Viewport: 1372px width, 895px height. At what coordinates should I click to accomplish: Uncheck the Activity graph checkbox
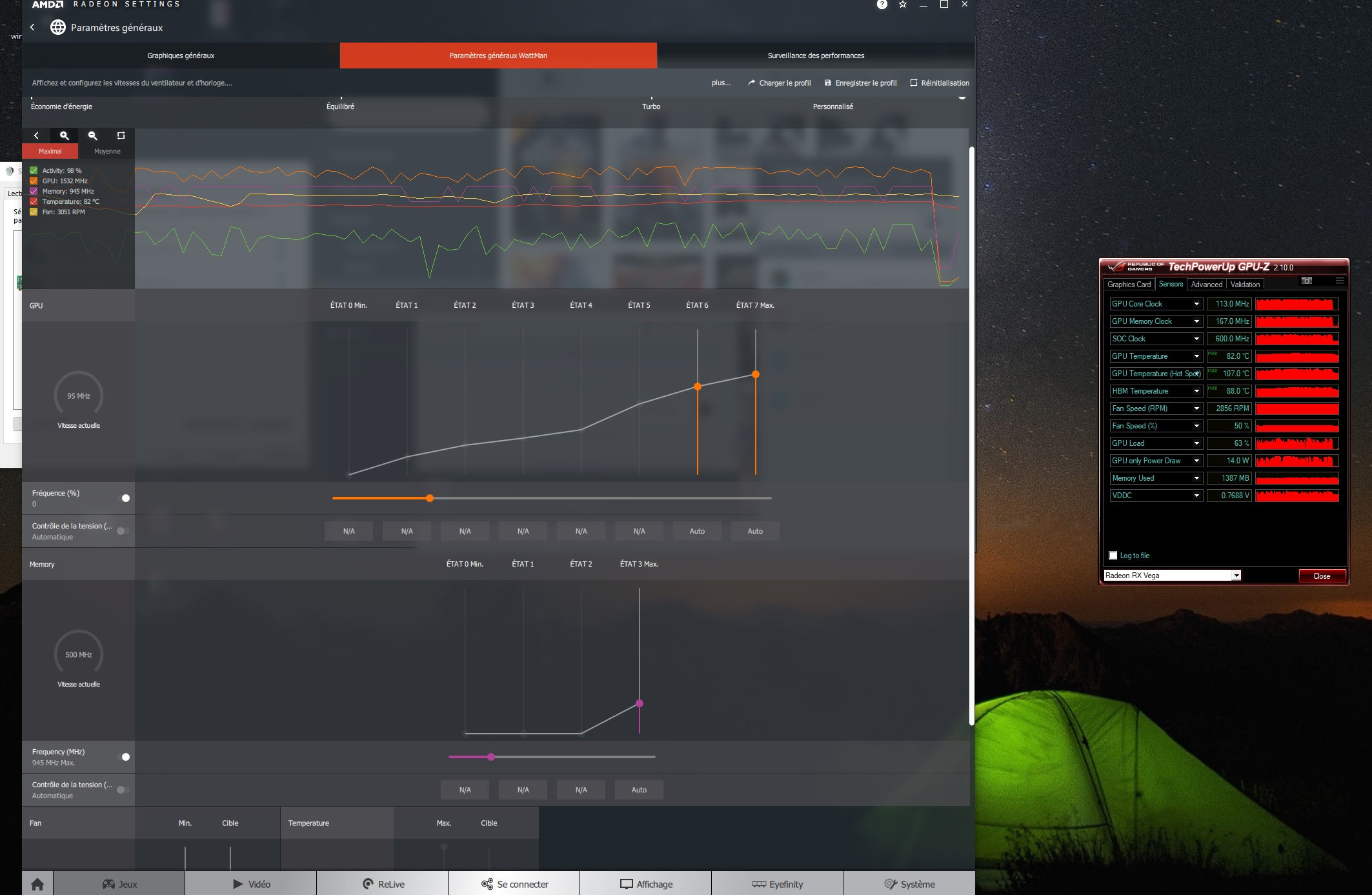click(34, 170)
